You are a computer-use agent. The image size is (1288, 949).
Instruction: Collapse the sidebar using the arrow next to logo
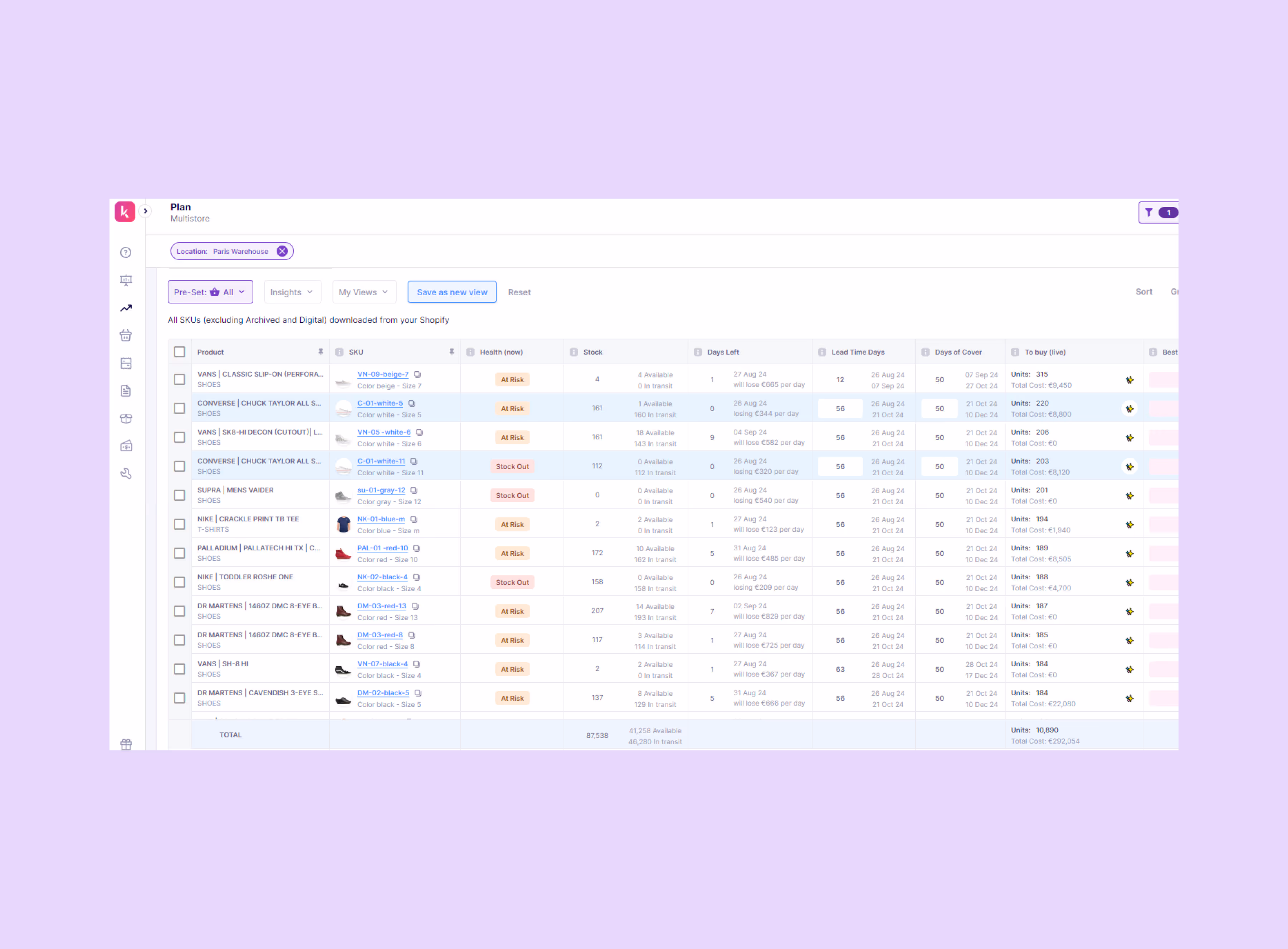pos(146,211)
